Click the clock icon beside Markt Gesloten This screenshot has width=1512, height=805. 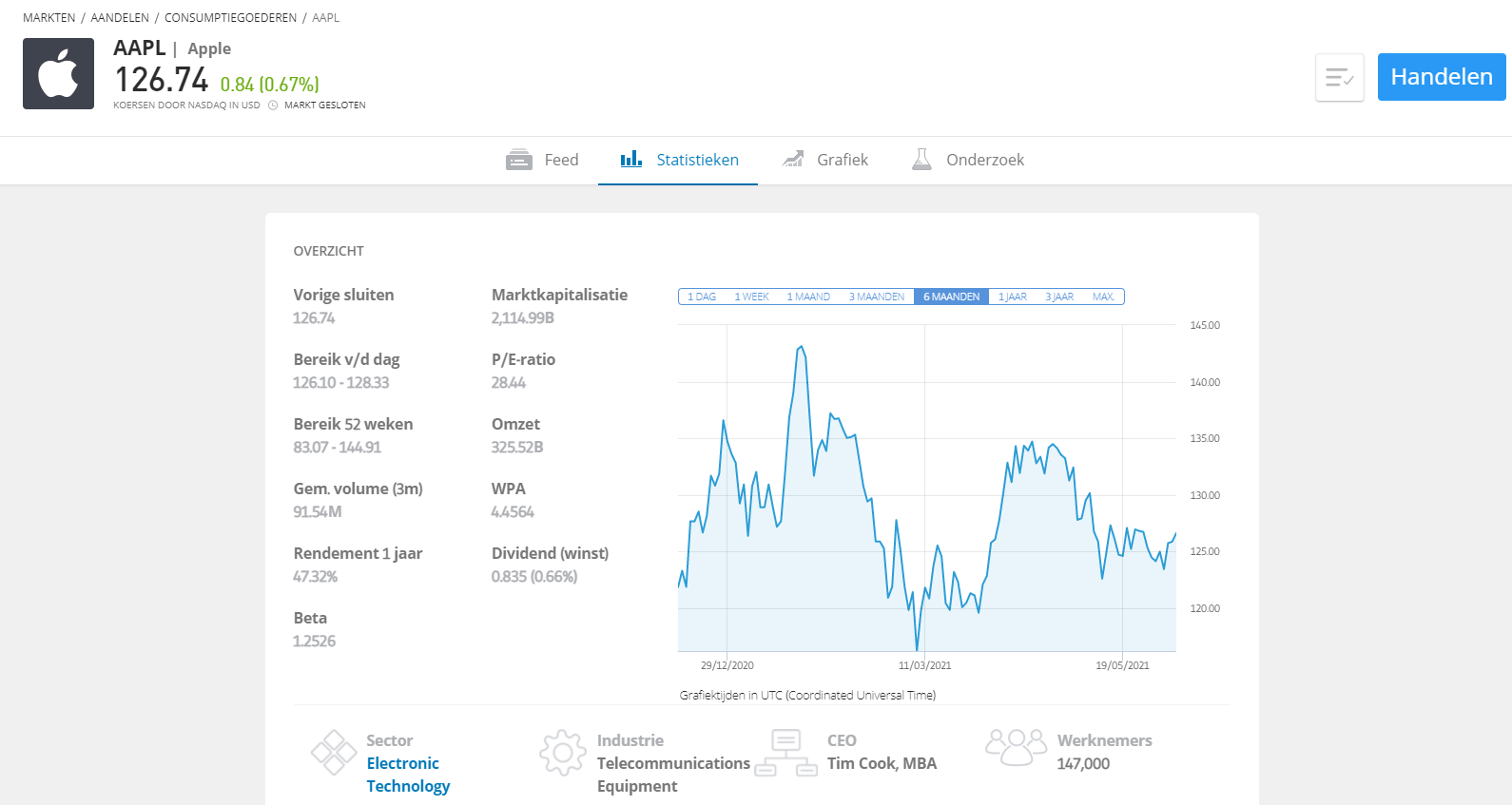click(x=273, y=105)
